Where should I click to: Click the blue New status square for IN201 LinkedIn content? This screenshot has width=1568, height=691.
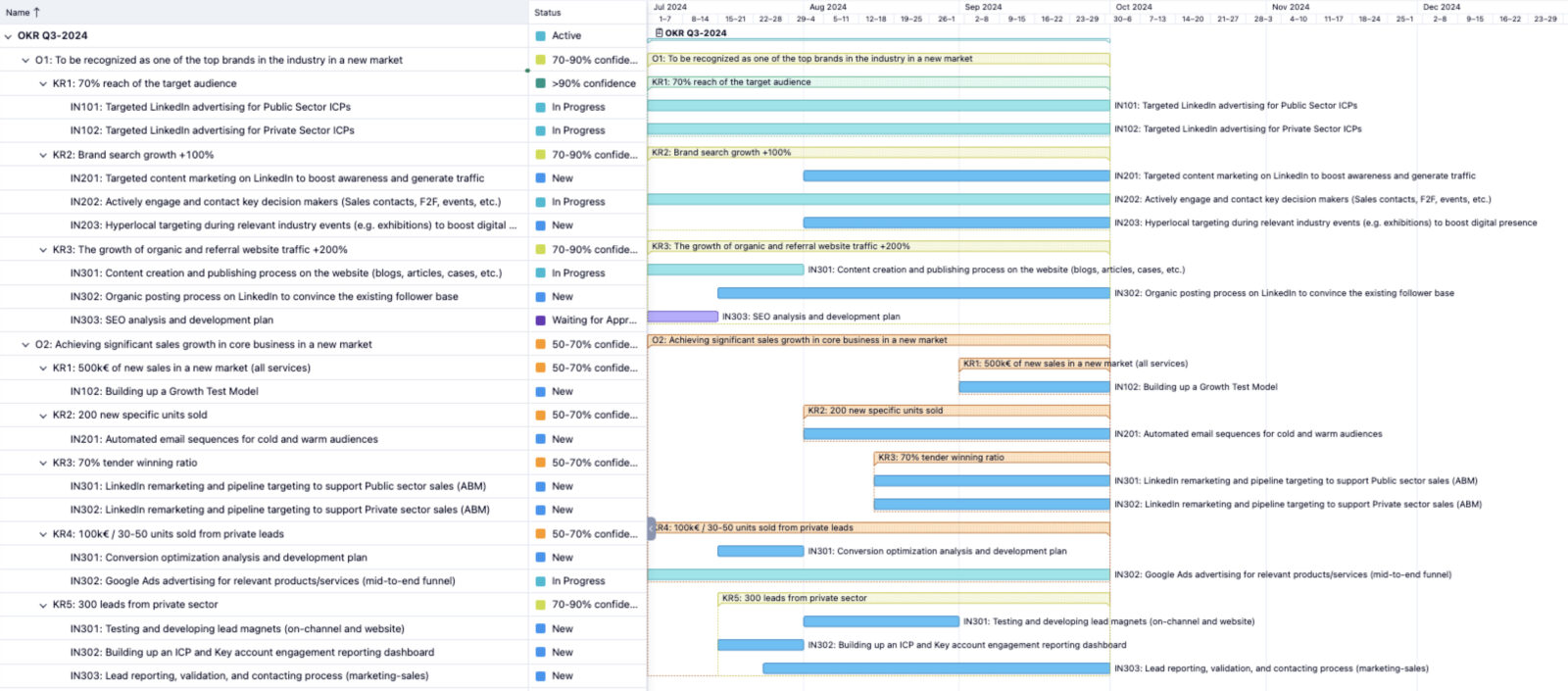541,178
